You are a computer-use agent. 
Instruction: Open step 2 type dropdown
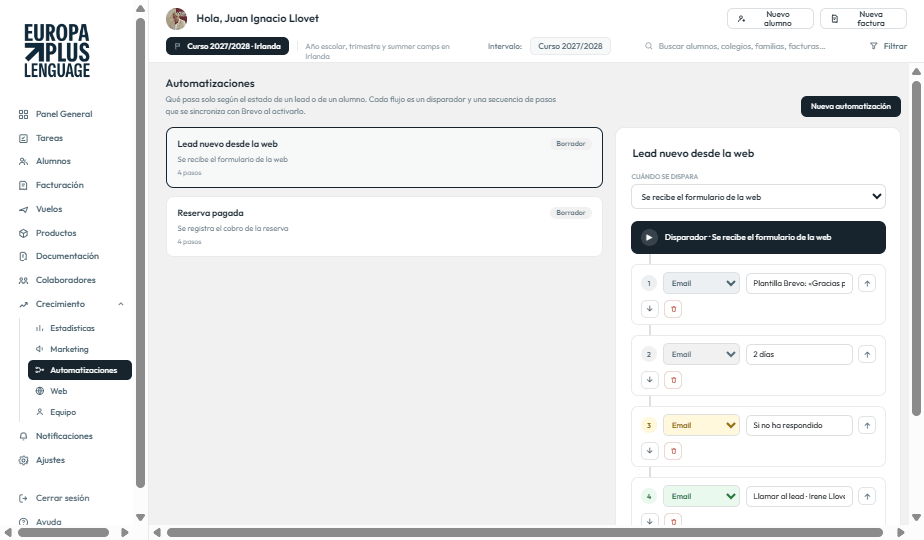tap(701, 355)
